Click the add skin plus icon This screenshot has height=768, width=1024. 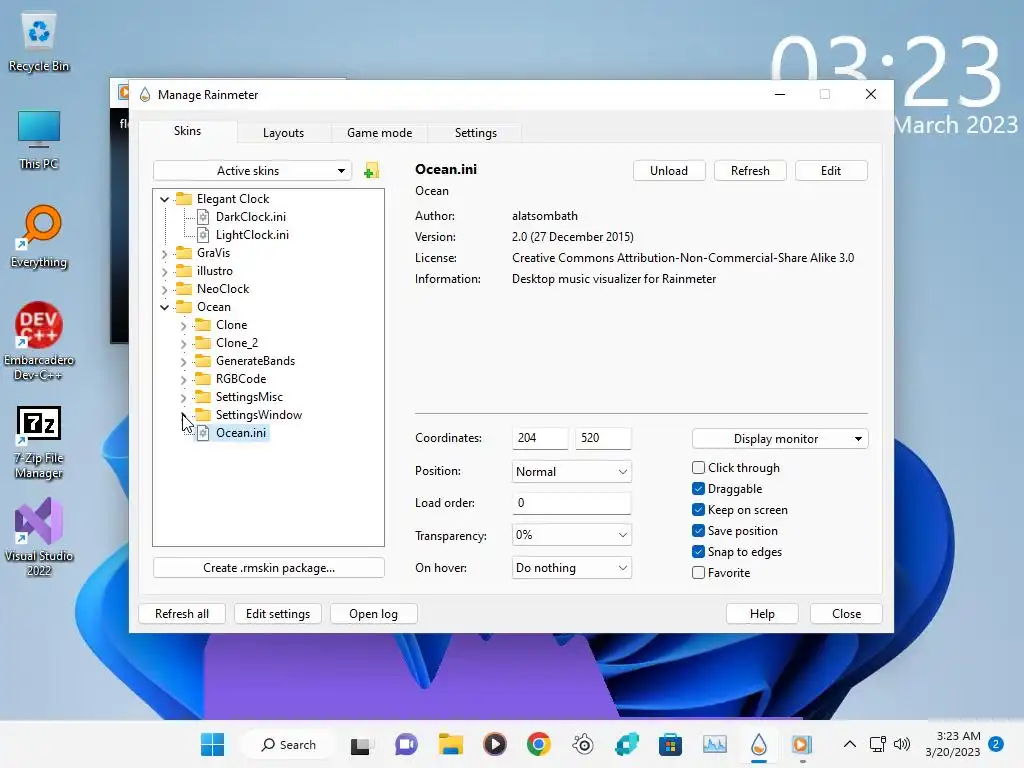[371, 171]
